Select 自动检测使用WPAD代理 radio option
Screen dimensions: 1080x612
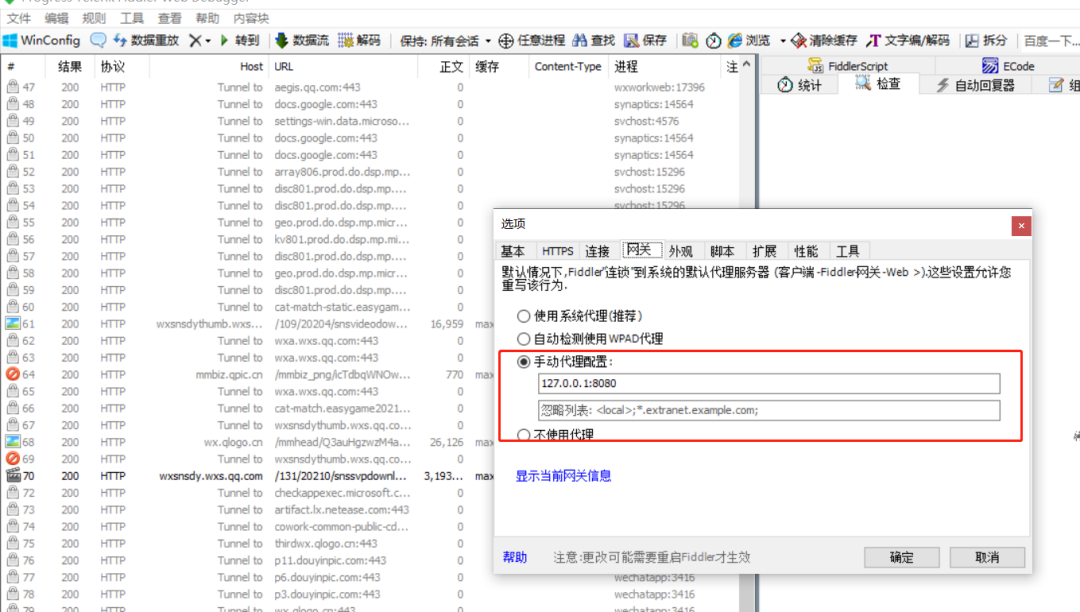[523, 339]
